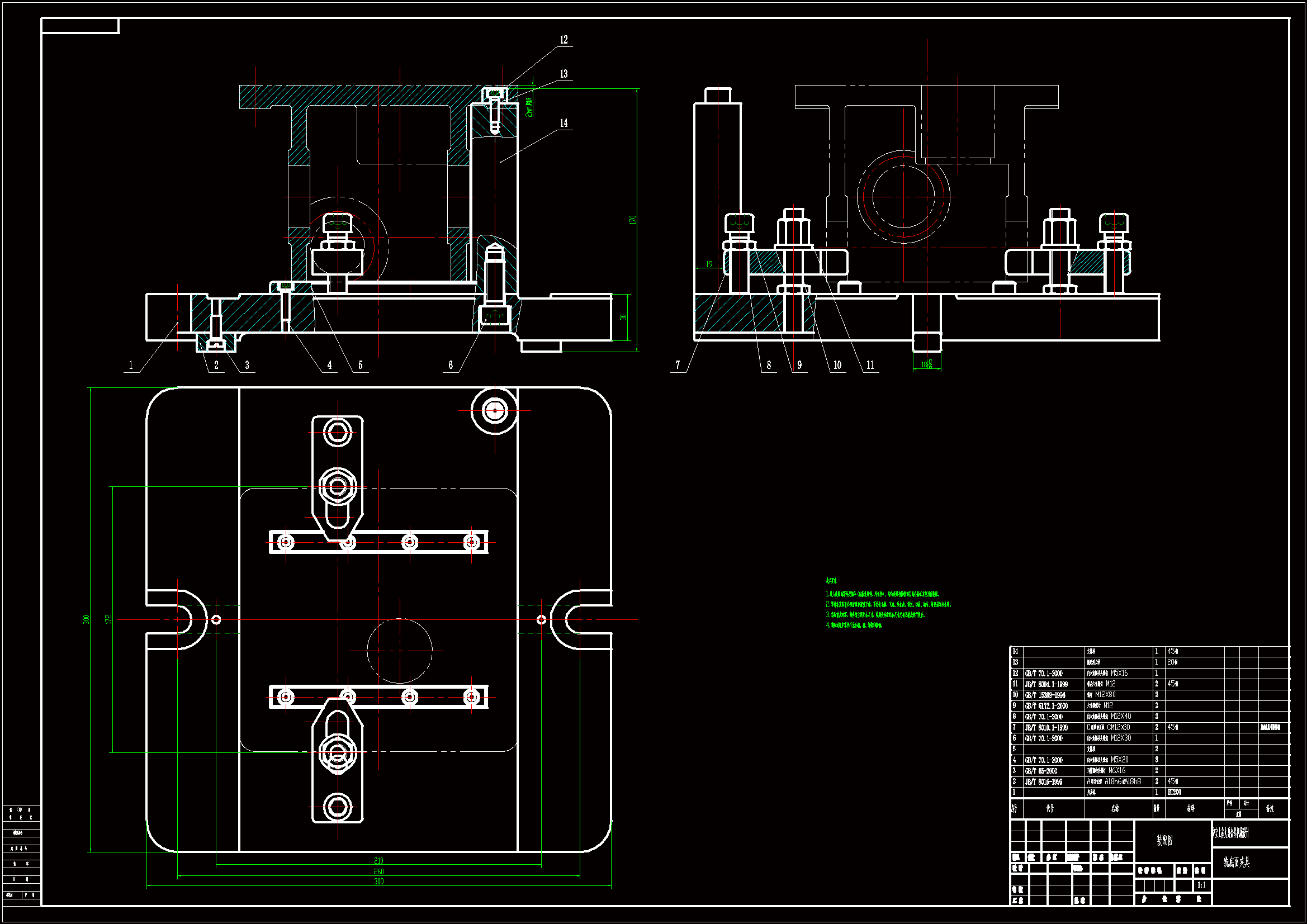Select the 1:1 scale cell
This screenshot has width=1307, height=924.
1201,885
